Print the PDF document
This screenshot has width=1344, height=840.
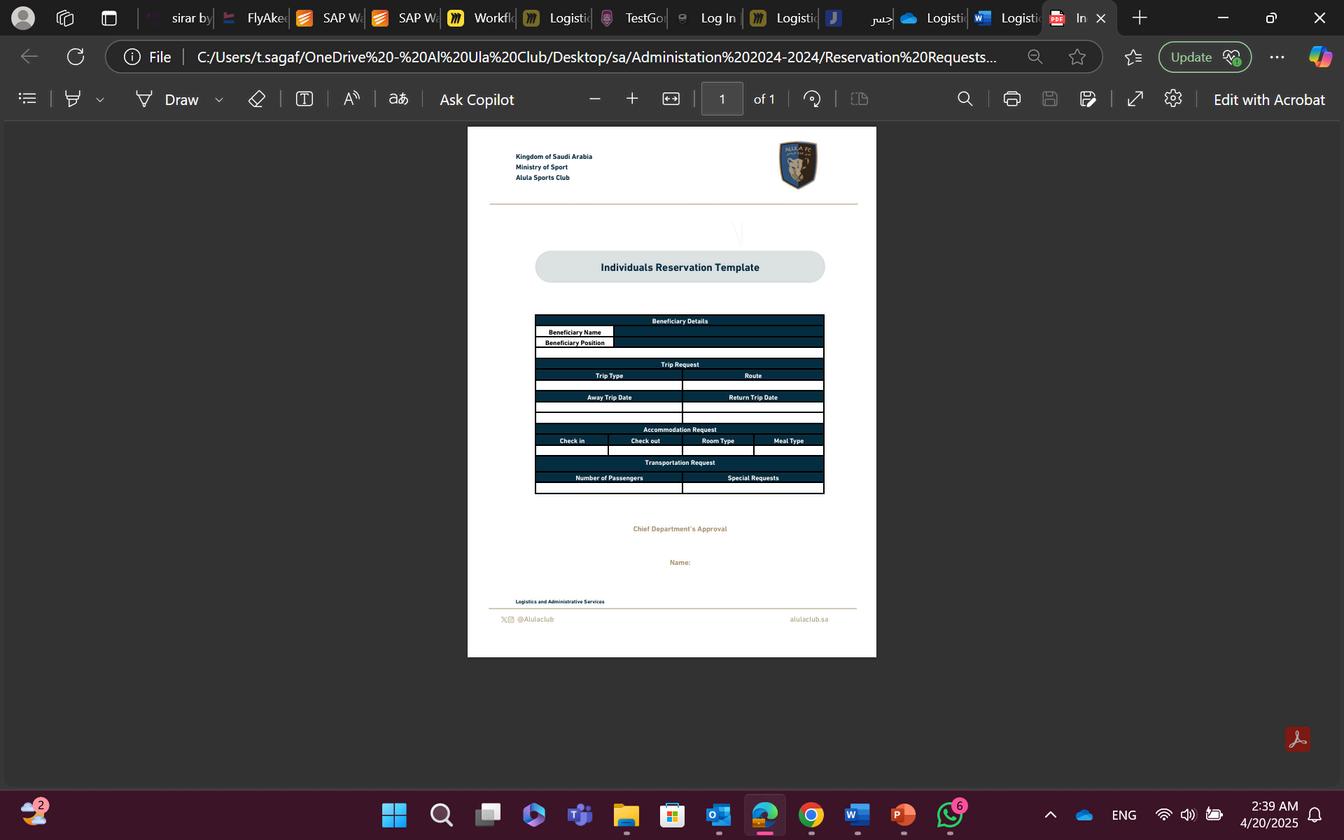click(x=1012, y=99)
